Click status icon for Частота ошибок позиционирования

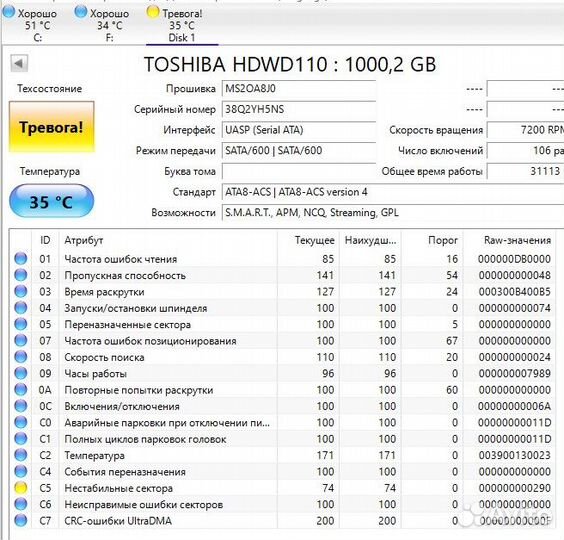point(21,341)
